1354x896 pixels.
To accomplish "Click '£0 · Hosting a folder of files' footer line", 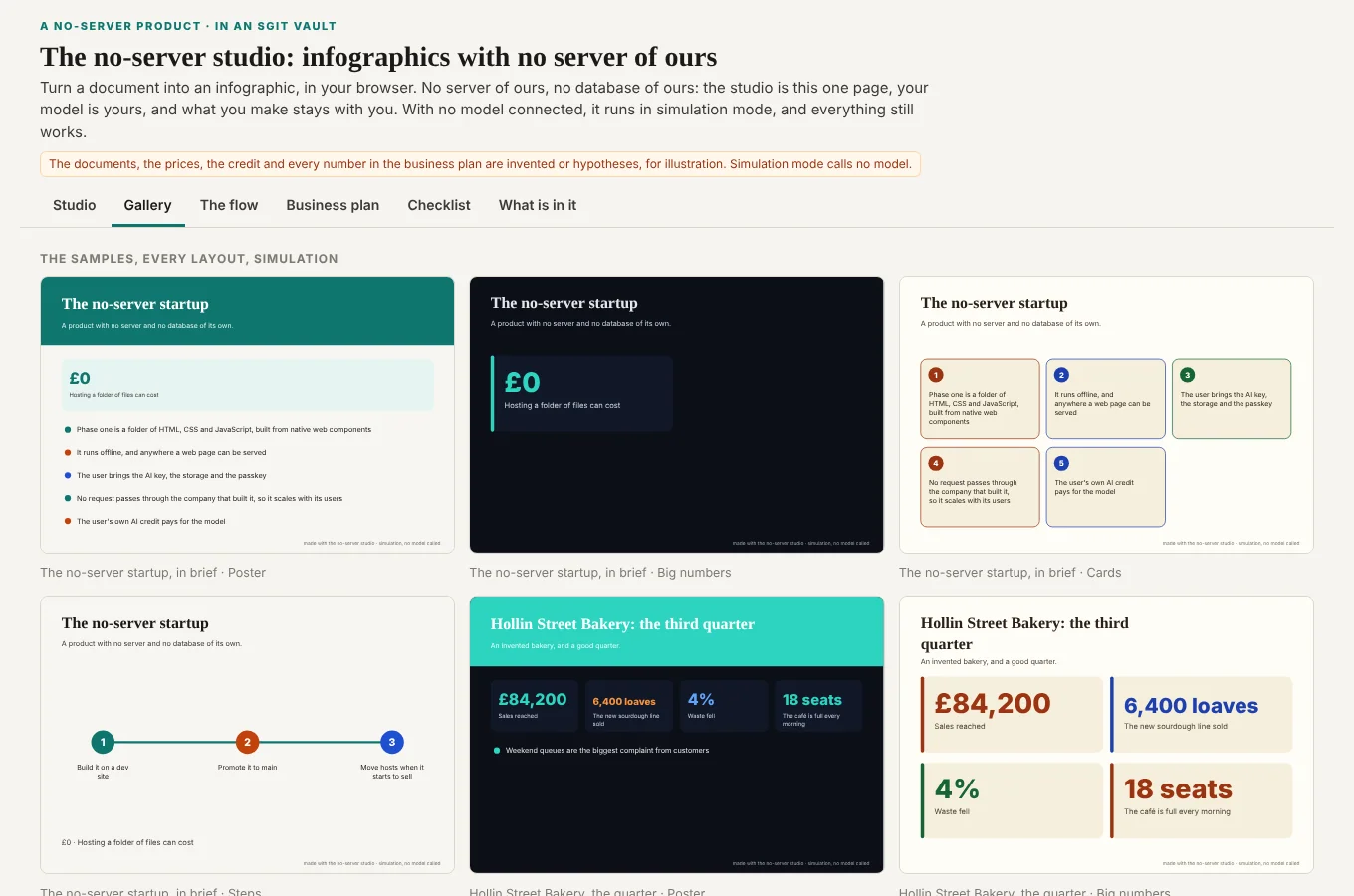I will pos(127,843).
